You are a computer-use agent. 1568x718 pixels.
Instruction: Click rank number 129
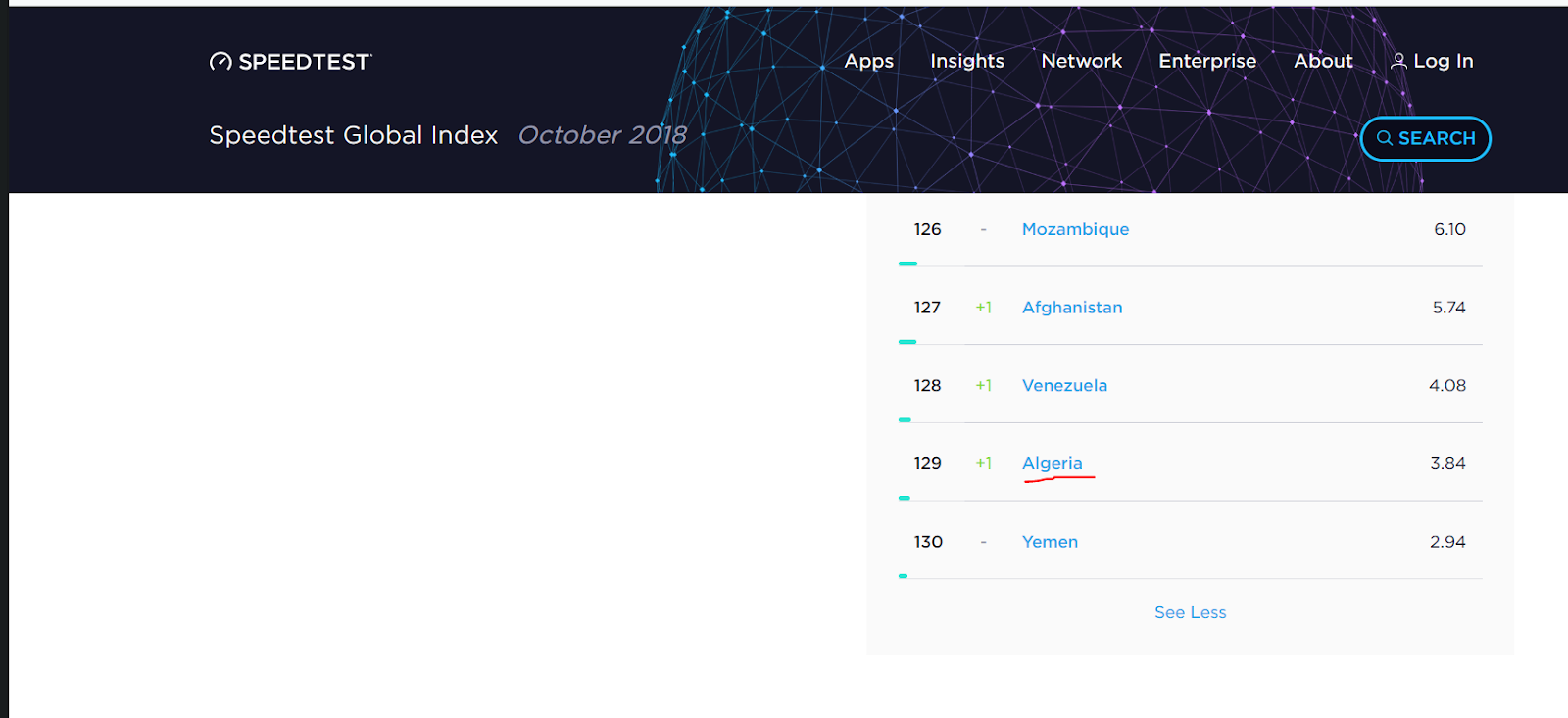tap(927, 463)
